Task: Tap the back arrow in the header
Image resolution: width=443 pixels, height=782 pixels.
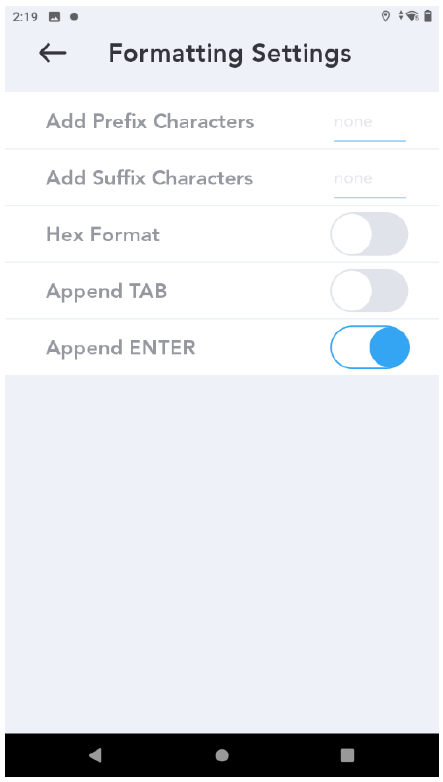Action: [x=52, y=53]
